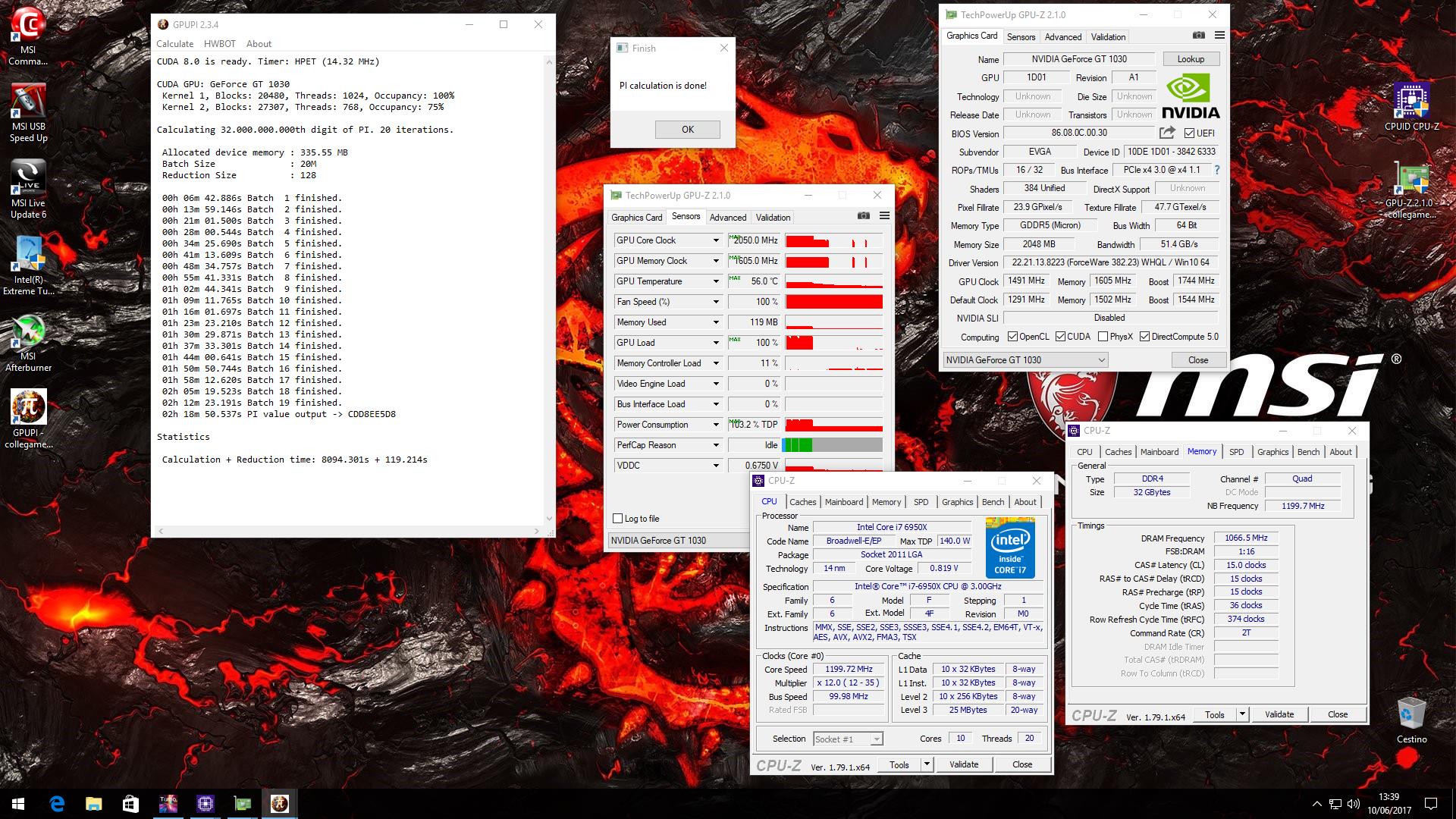
Task: Expand GPU Core Clock sensor dropdown
Action: [715, 240]
